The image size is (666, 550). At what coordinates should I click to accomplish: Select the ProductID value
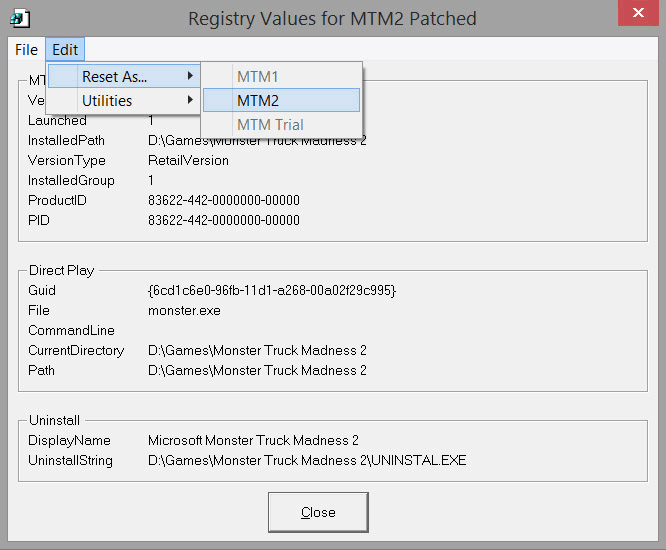[x=224, y=200]
